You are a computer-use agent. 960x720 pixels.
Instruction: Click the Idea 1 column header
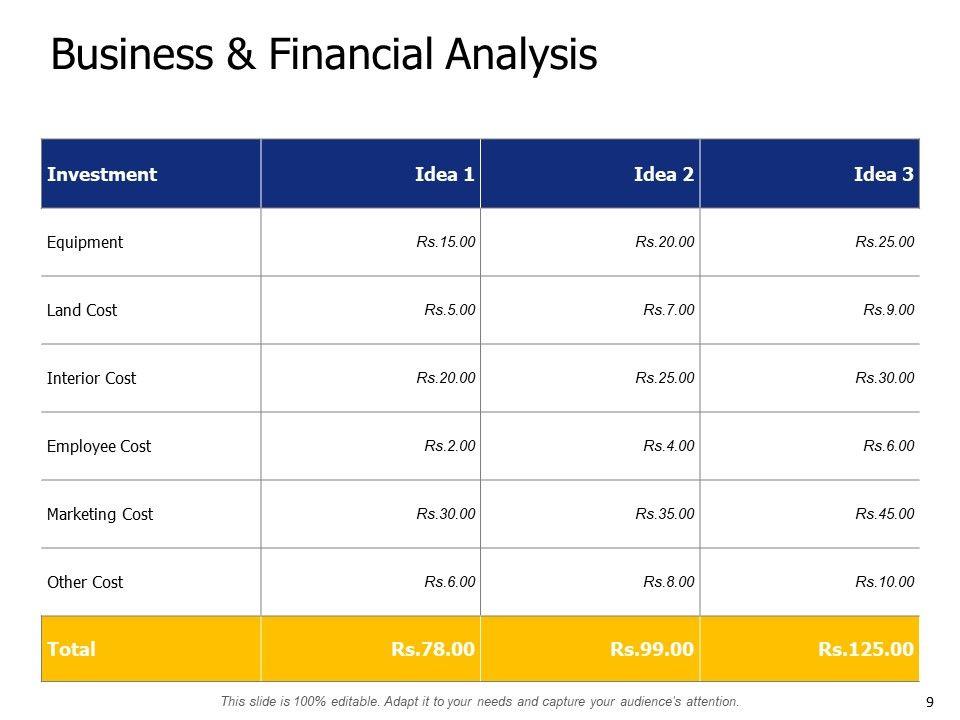click(x=444, y=174)
